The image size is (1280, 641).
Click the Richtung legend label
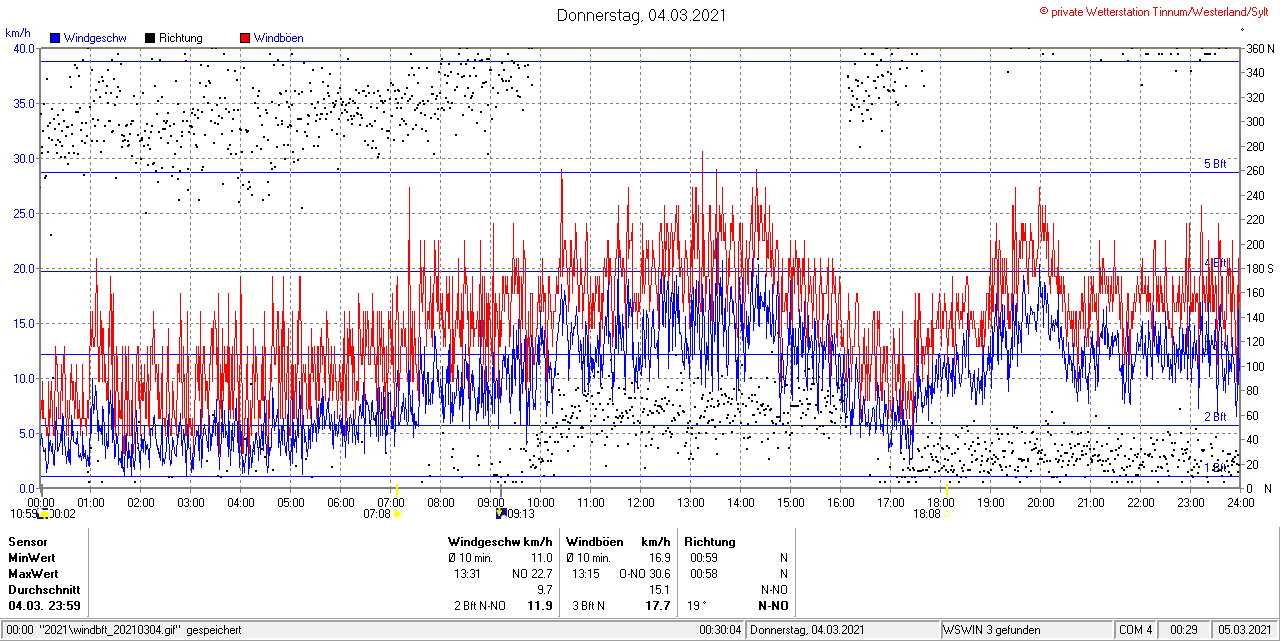(x=181, y=38)
